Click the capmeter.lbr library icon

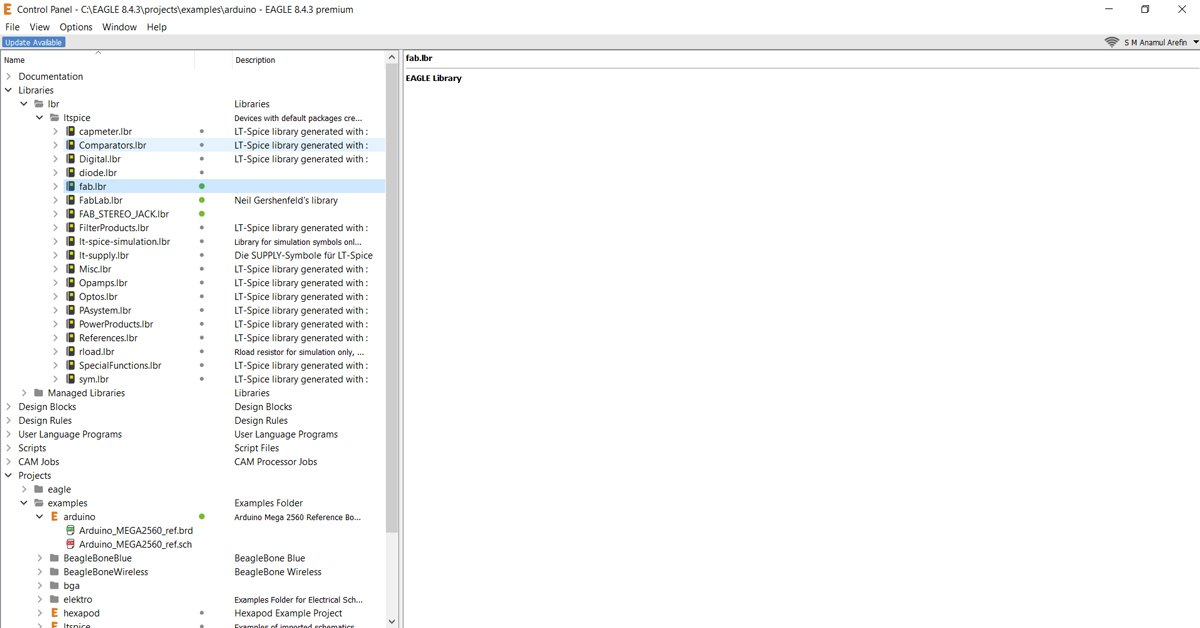(71, 131)
